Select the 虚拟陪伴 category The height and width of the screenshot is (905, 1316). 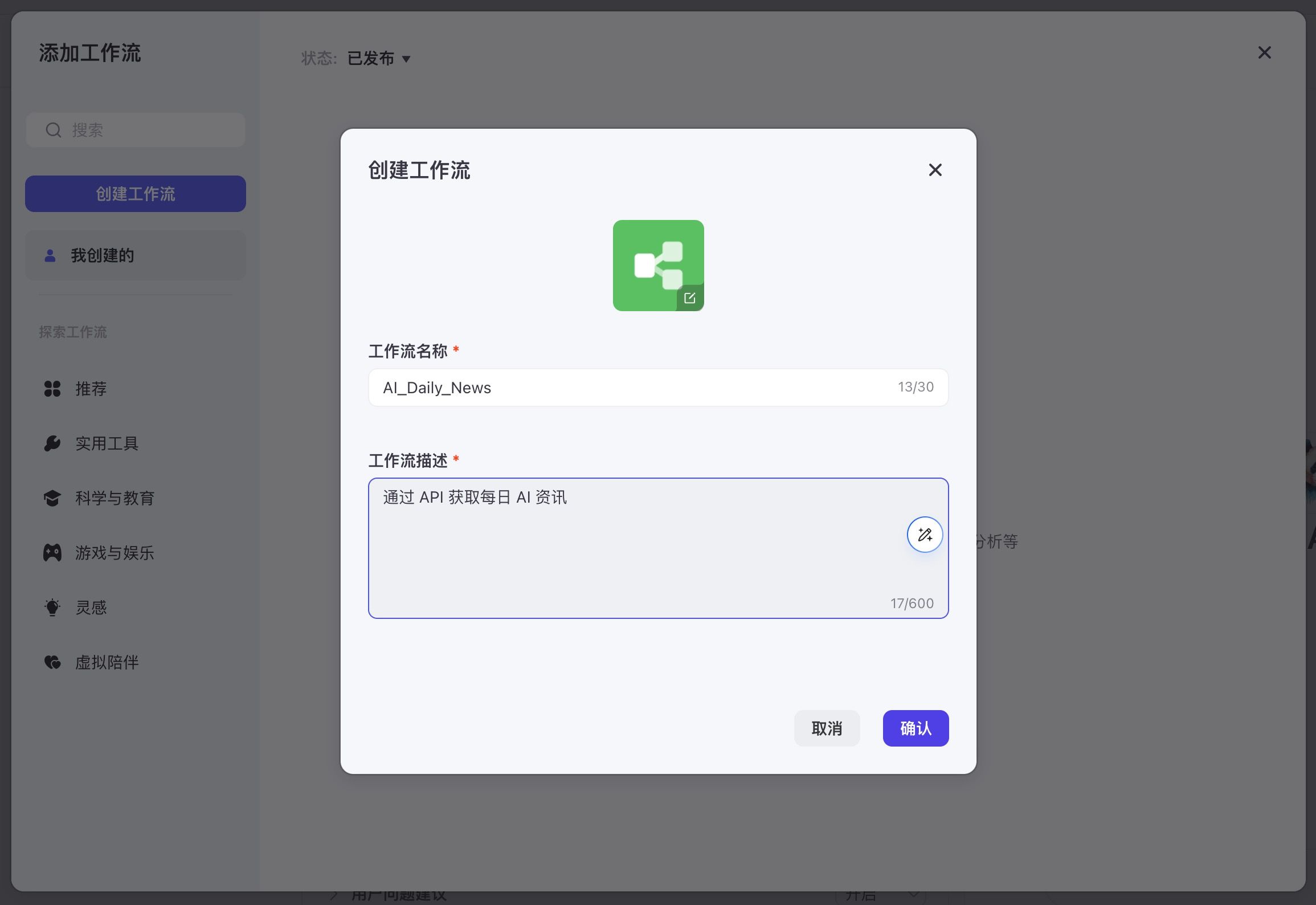pos(107,662)
